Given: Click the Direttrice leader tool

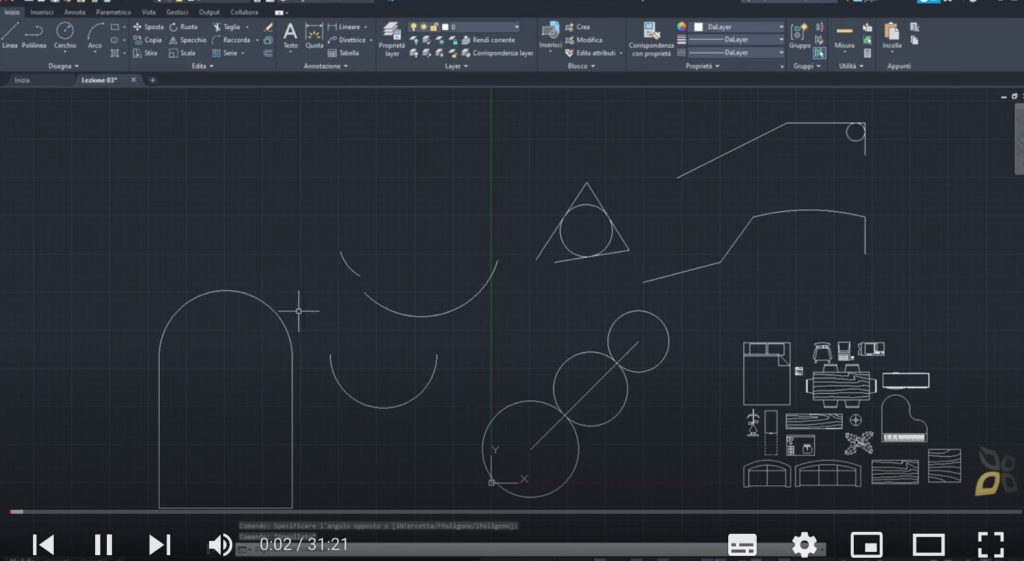Looking at the screenshot, I should 346,40.
